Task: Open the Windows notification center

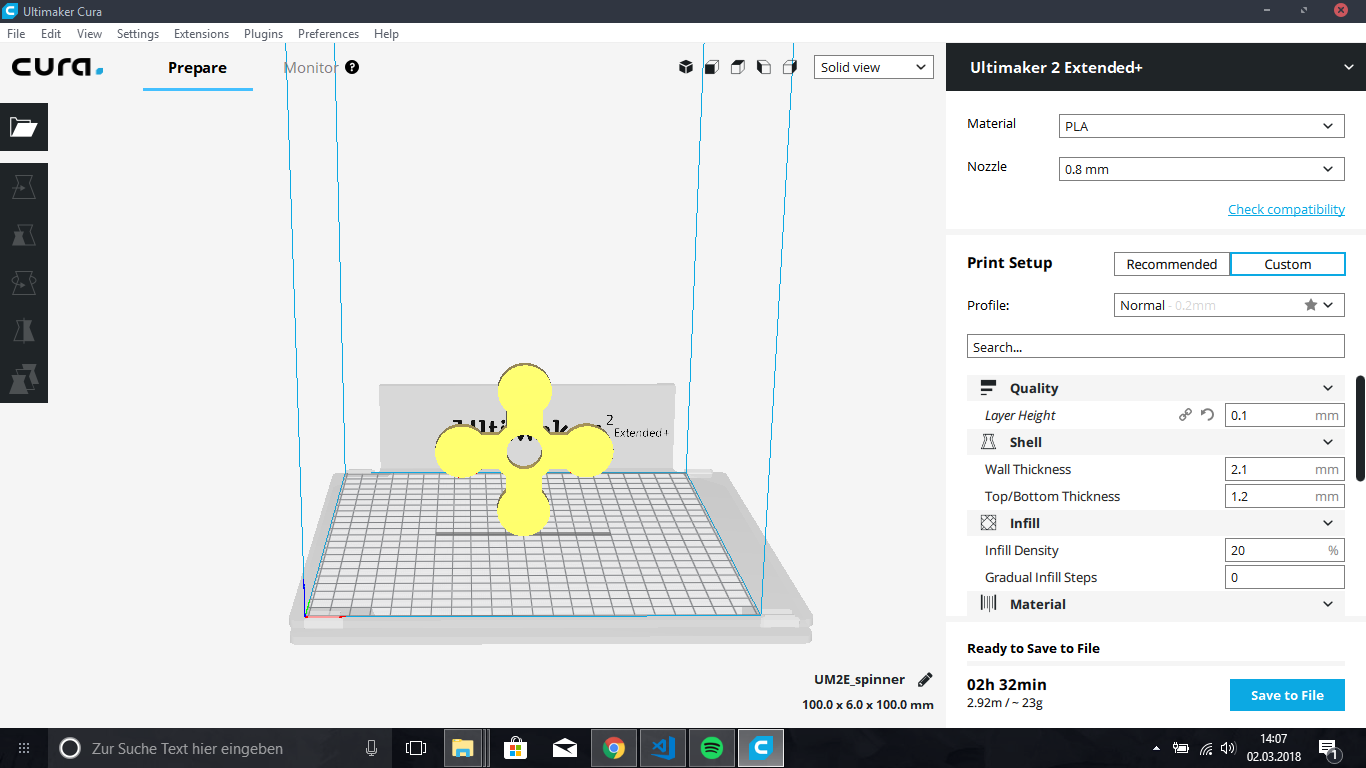Action: (1329, 748)
